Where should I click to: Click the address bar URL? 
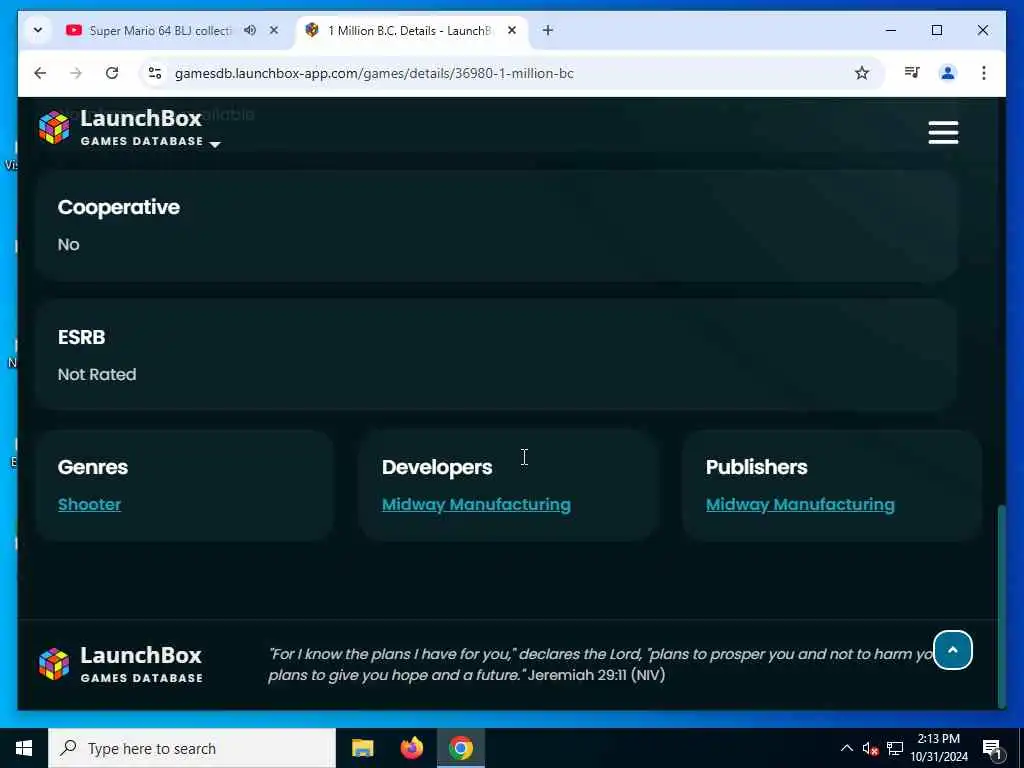click(374, 73)
